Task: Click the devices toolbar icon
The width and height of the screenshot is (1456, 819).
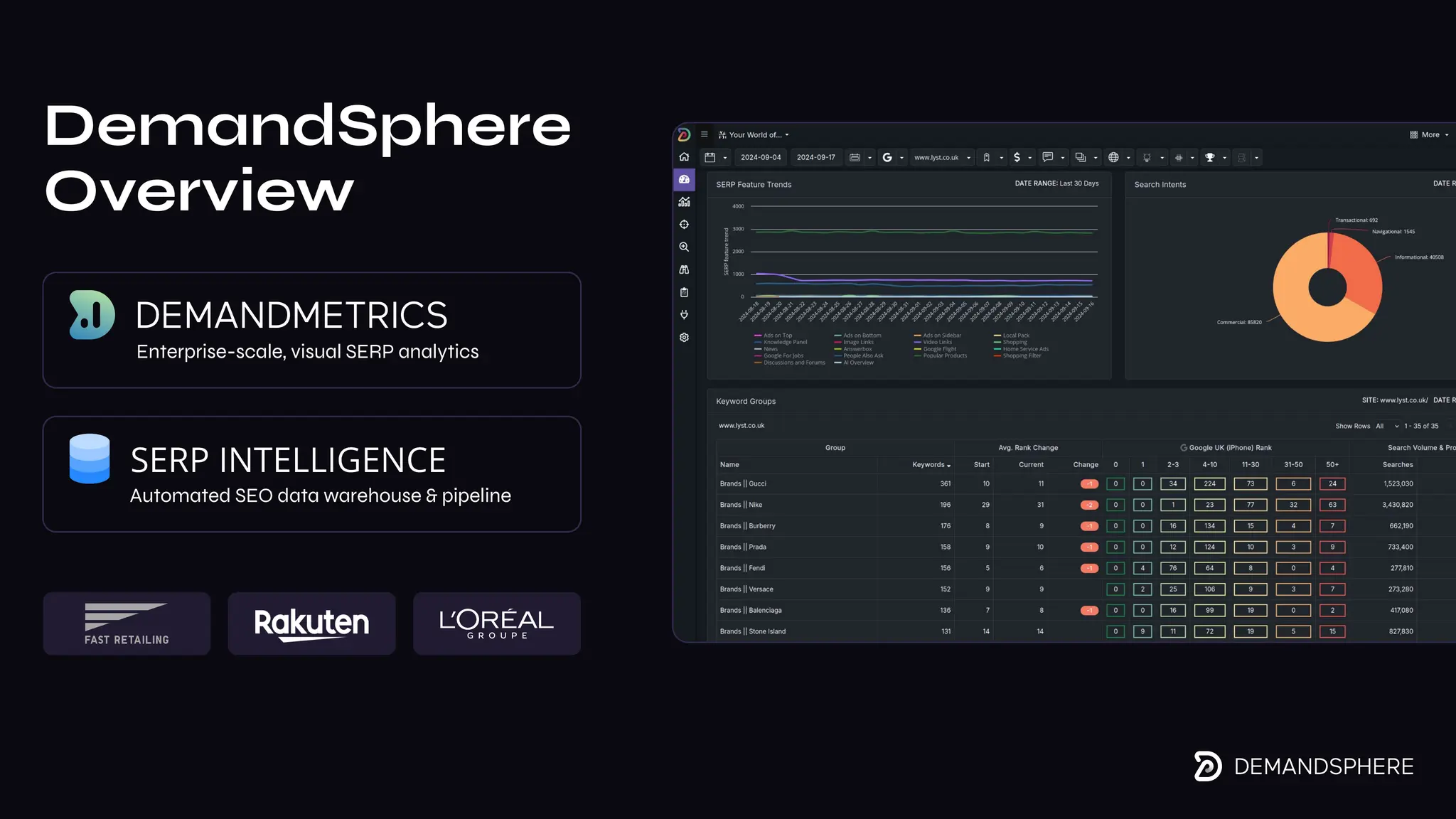Action: 1081,158
